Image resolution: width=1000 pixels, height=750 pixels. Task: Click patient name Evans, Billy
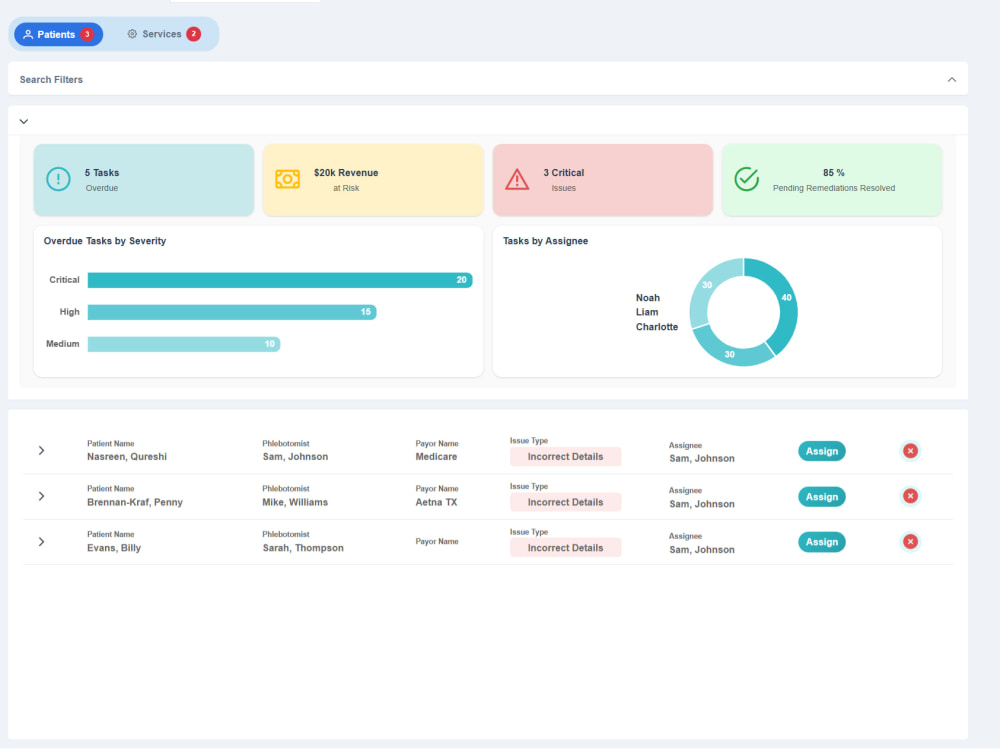tap(114, 548)
